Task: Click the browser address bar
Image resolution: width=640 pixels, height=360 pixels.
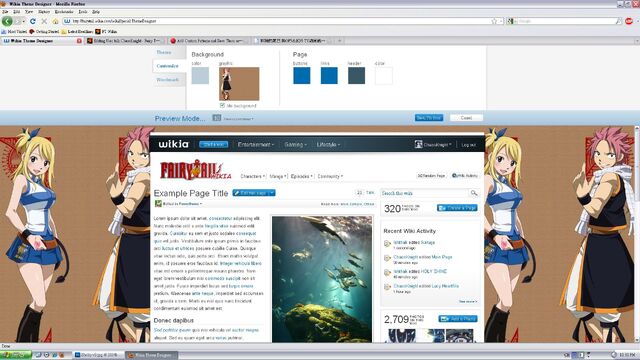Action: click(x=282, y=21)
